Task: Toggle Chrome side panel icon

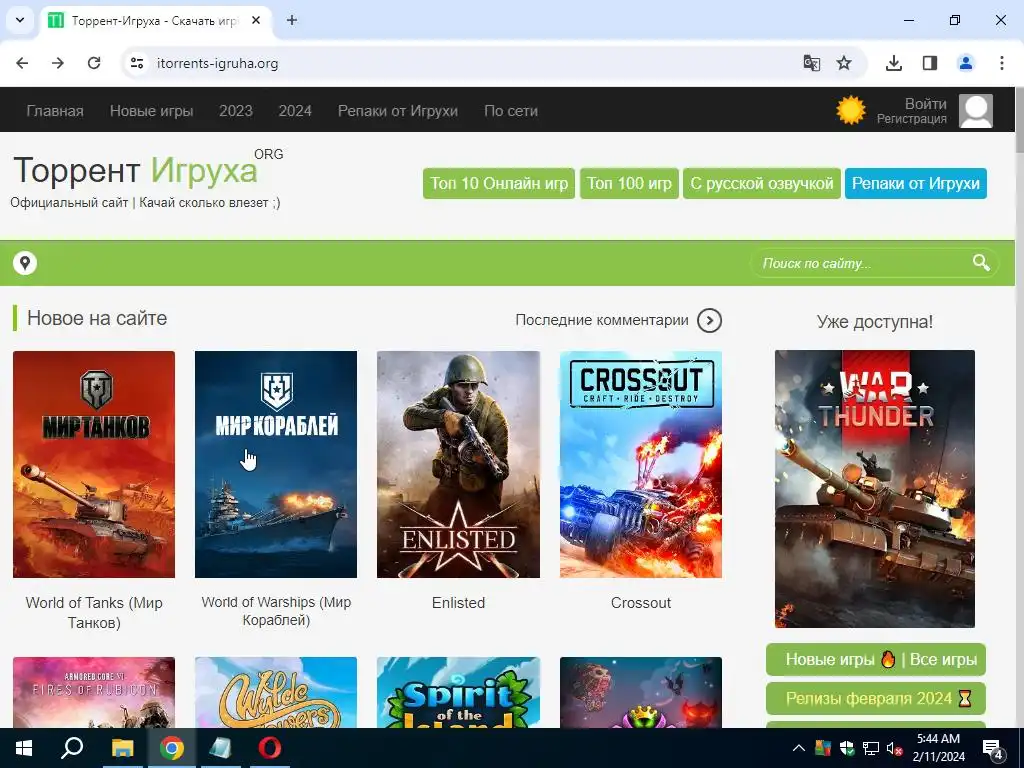Action: [x=929, y=63]
